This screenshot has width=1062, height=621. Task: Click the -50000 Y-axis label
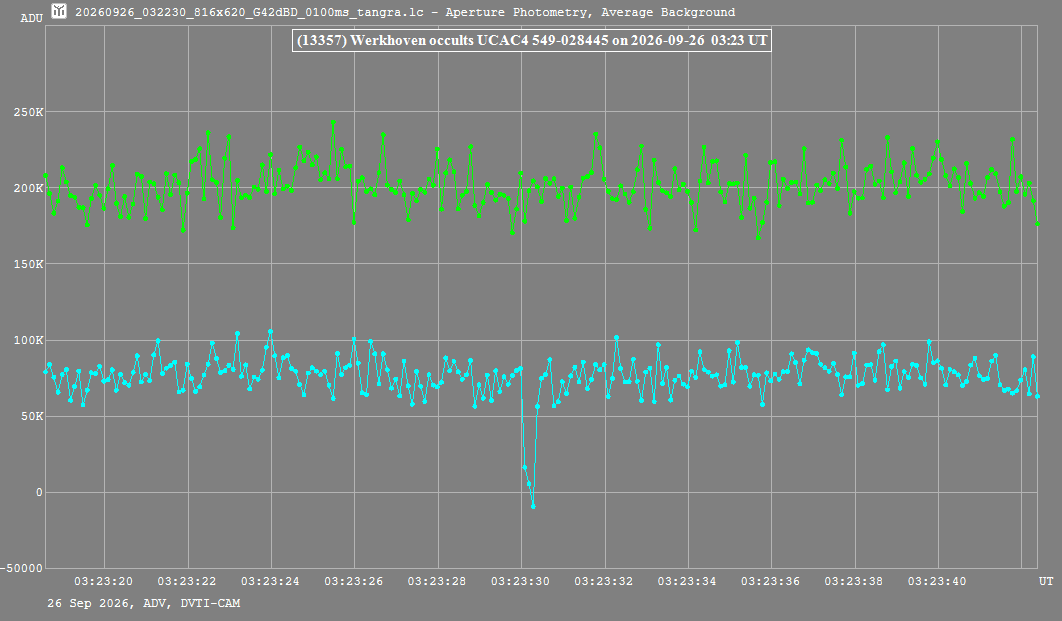pyautogui.click(x=22, y=568)
